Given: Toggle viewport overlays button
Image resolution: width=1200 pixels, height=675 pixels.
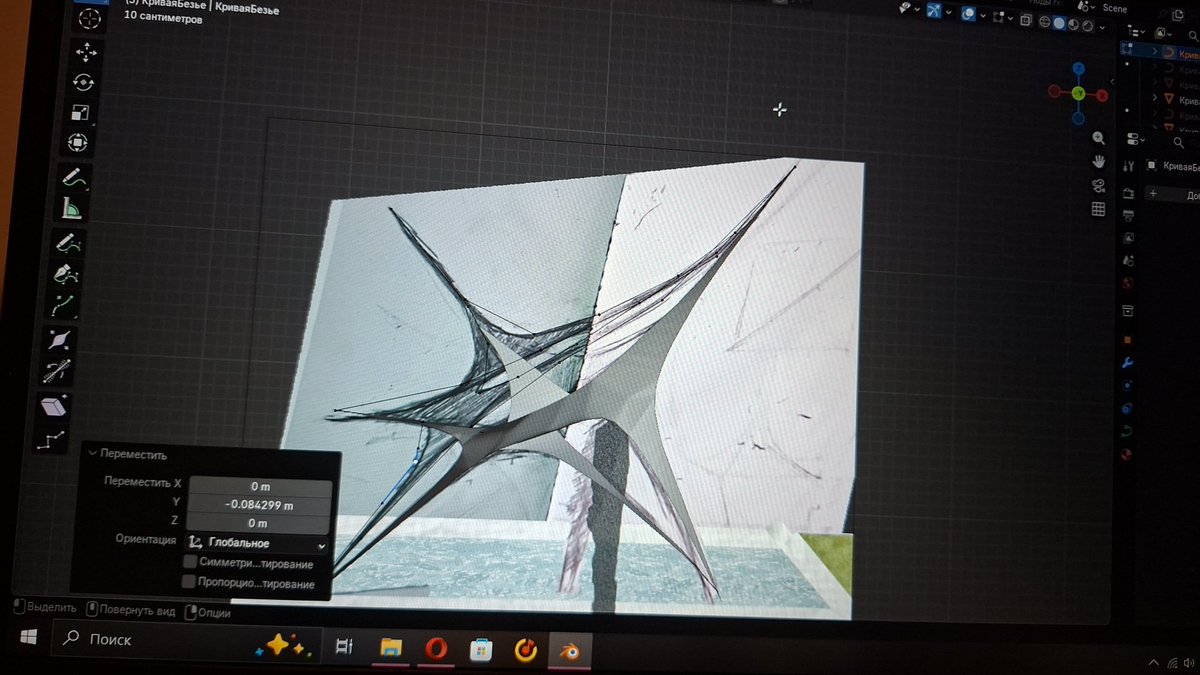Looking at the screenshot, I should tap(969, 14).
